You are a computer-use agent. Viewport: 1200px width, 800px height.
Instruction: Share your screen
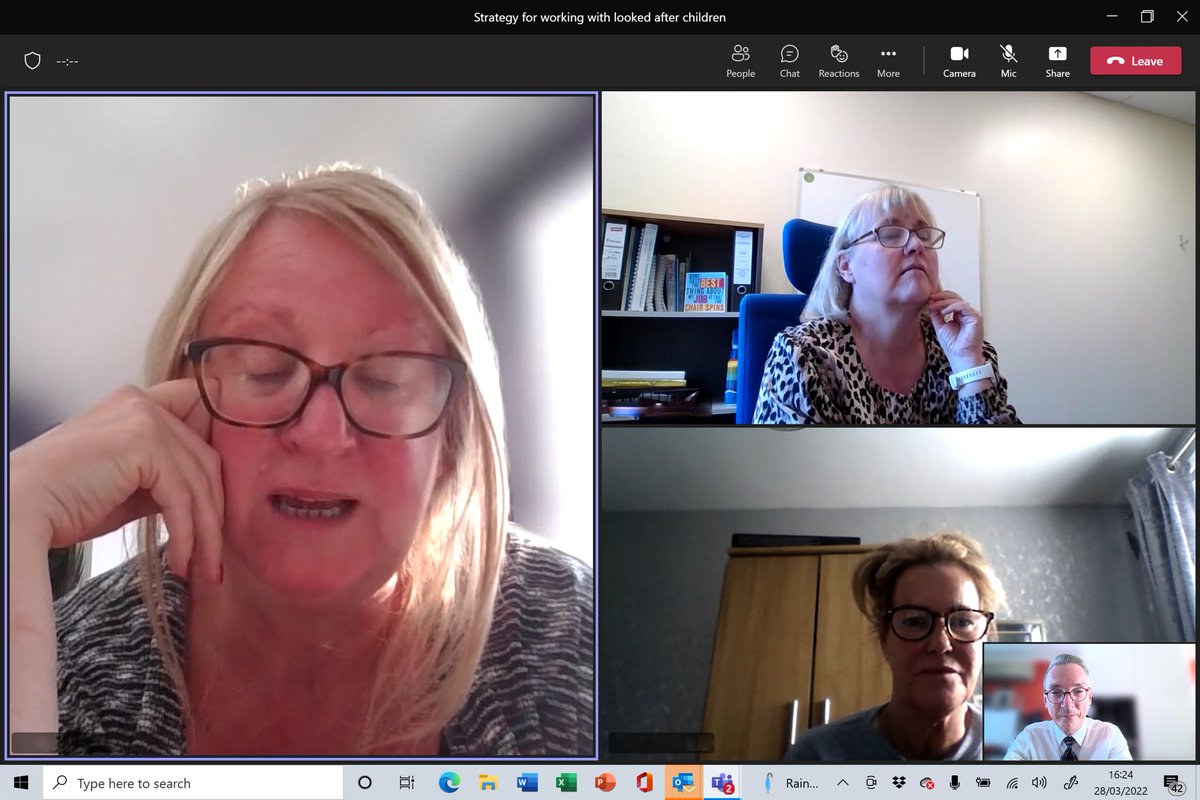1057,60
